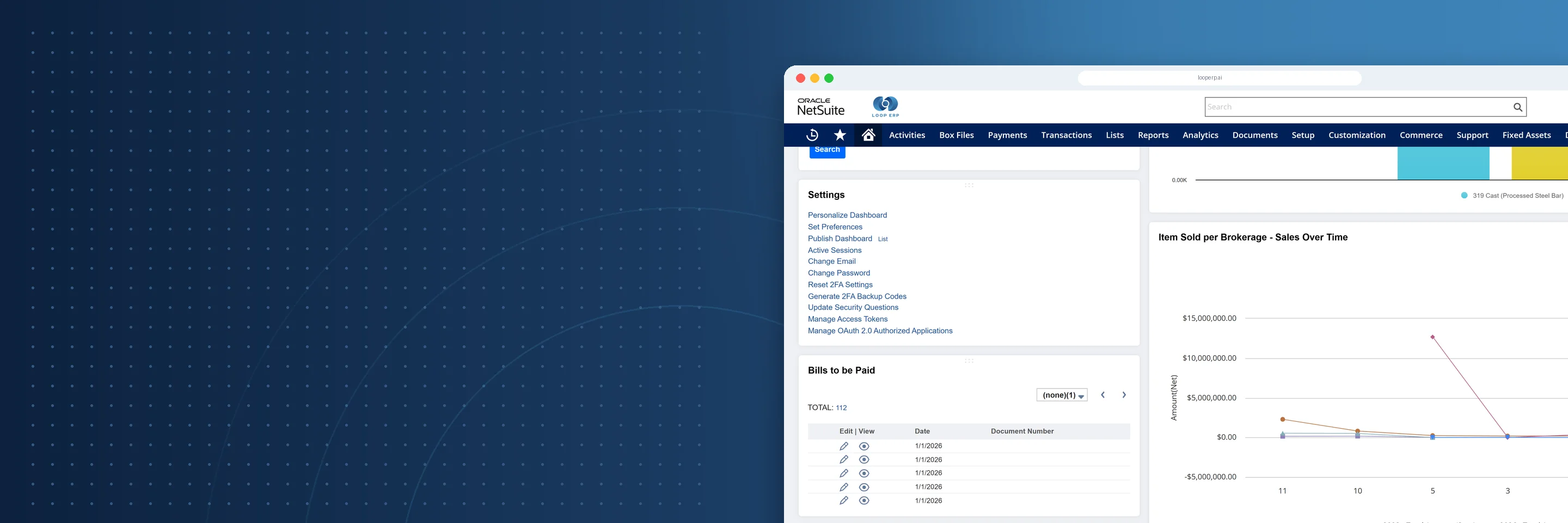The width and height of the screenshot is (1568, 523).
Task: Go to previous page of Bills to be Paid
Action: click(1102, 395)
